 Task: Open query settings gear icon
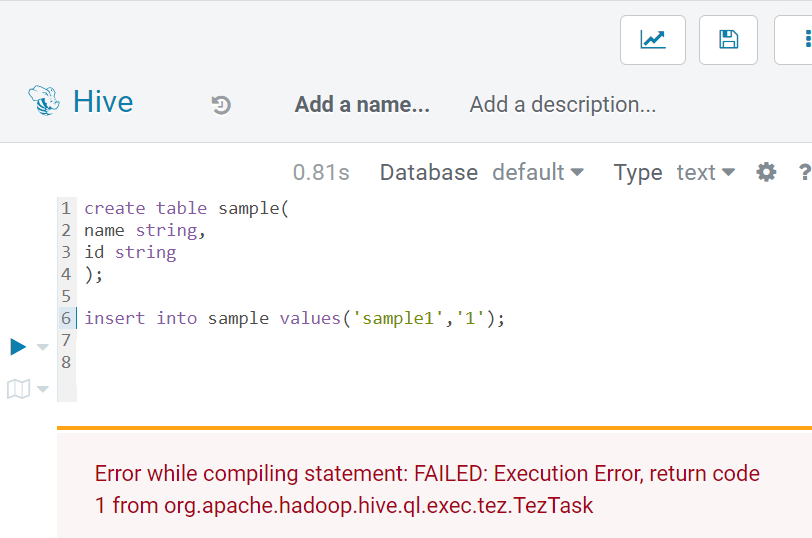point(766,172)
